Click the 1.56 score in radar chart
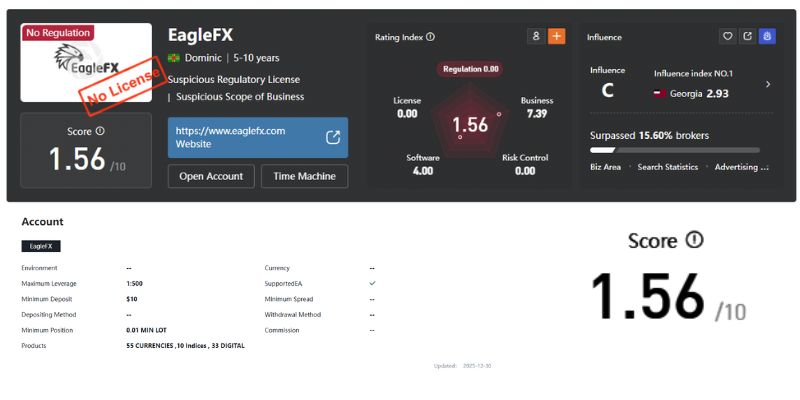The width and height of the screenshot is (800, 400). (470, 124)
